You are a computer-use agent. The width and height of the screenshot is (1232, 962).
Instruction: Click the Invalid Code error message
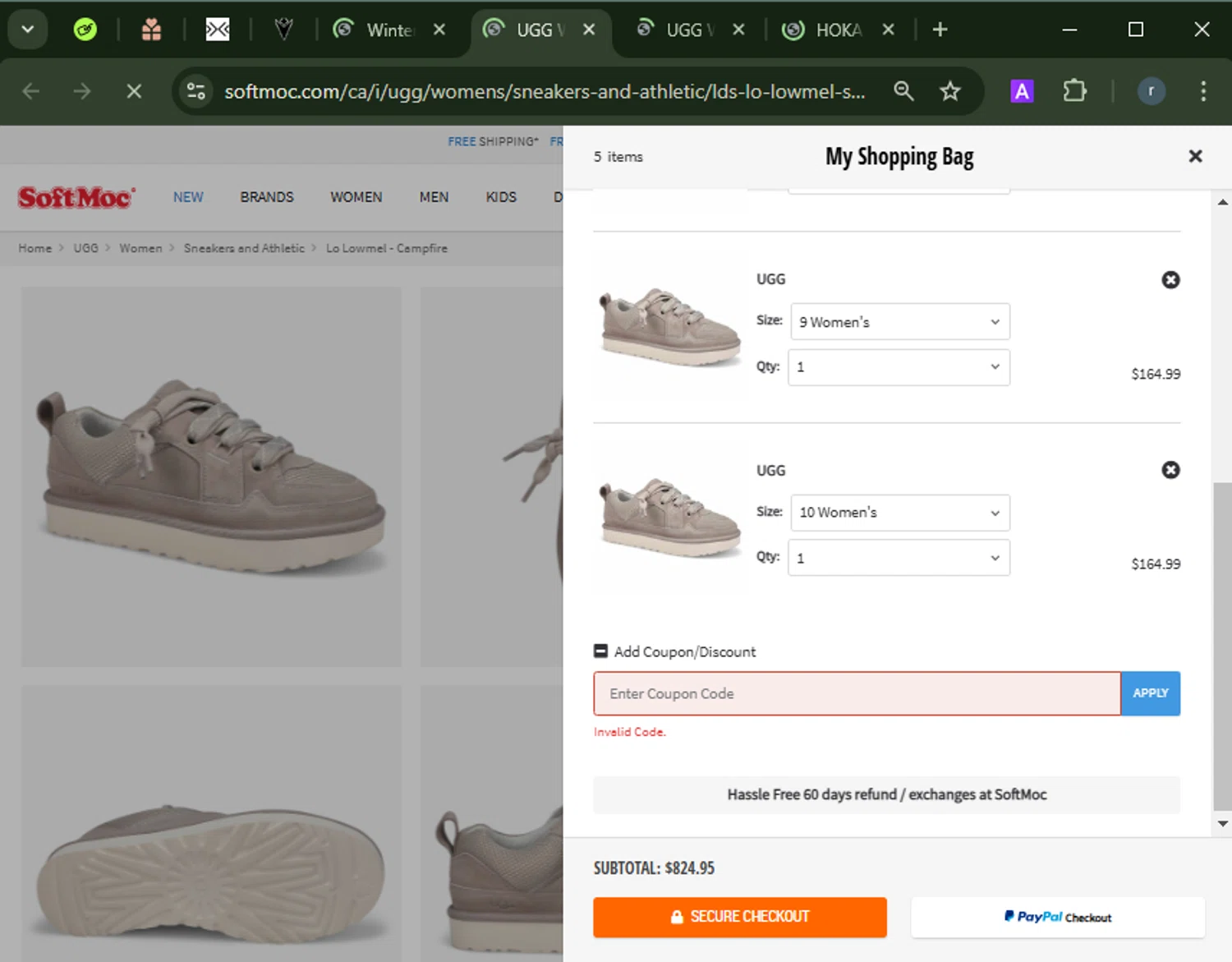coord(630,732)
